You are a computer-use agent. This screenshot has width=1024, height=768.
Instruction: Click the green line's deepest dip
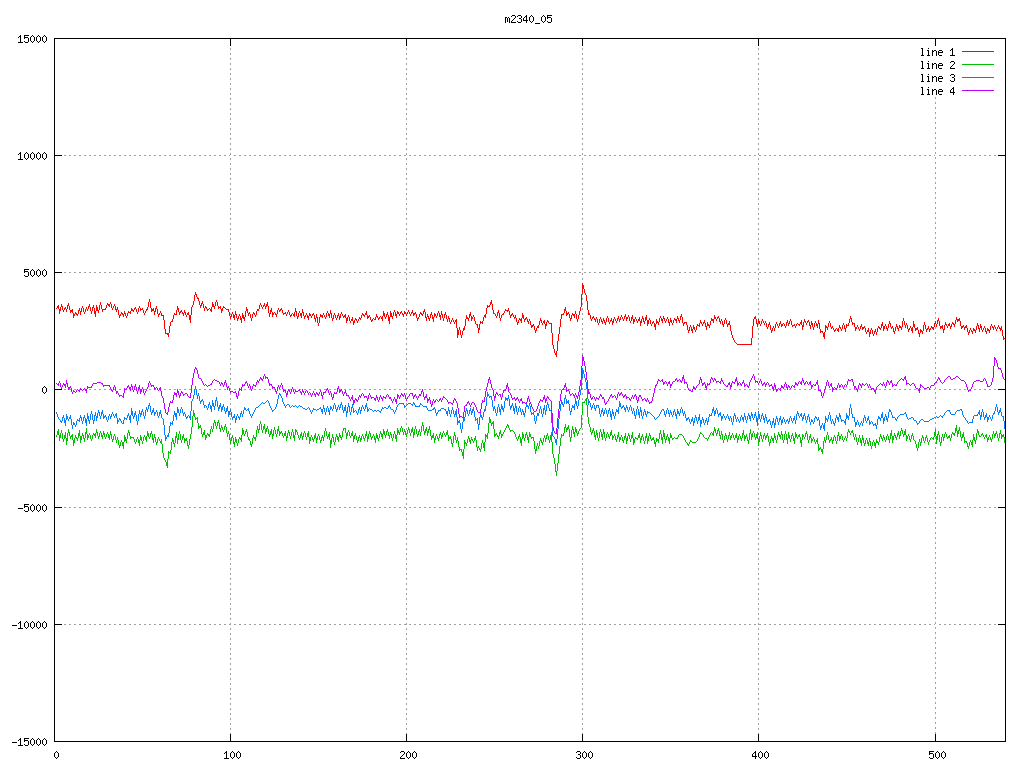(557, 474)
